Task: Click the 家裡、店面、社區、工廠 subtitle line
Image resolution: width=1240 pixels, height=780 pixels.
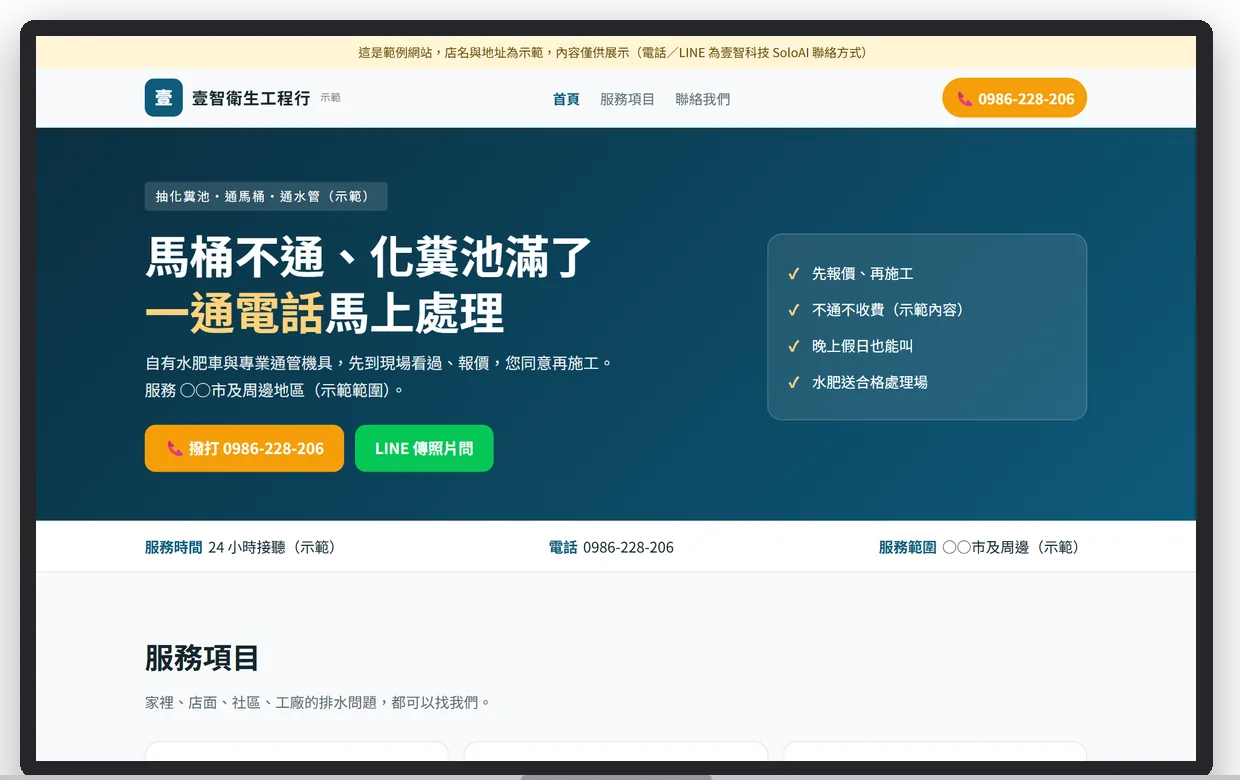Action: [319, 702]
